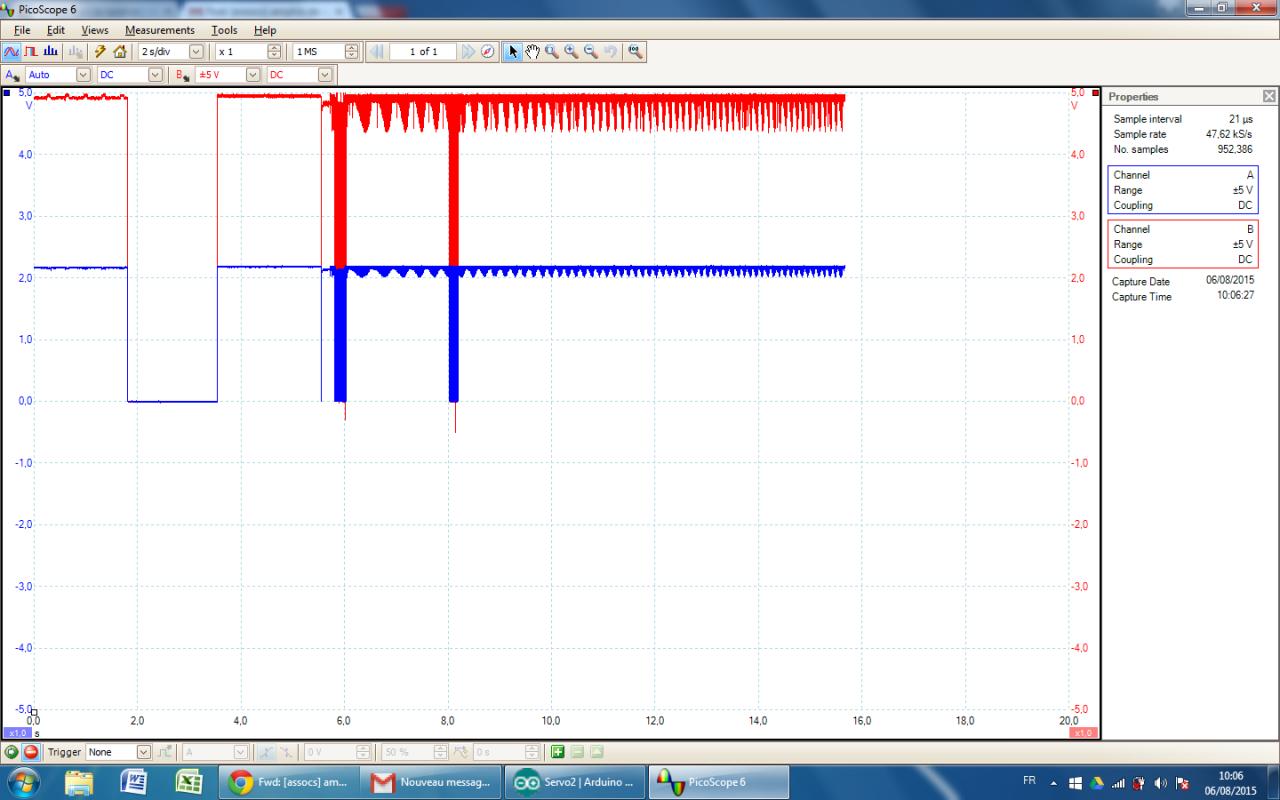Switch to spectrum mode
1280x800 pixels.
point(50,51)
